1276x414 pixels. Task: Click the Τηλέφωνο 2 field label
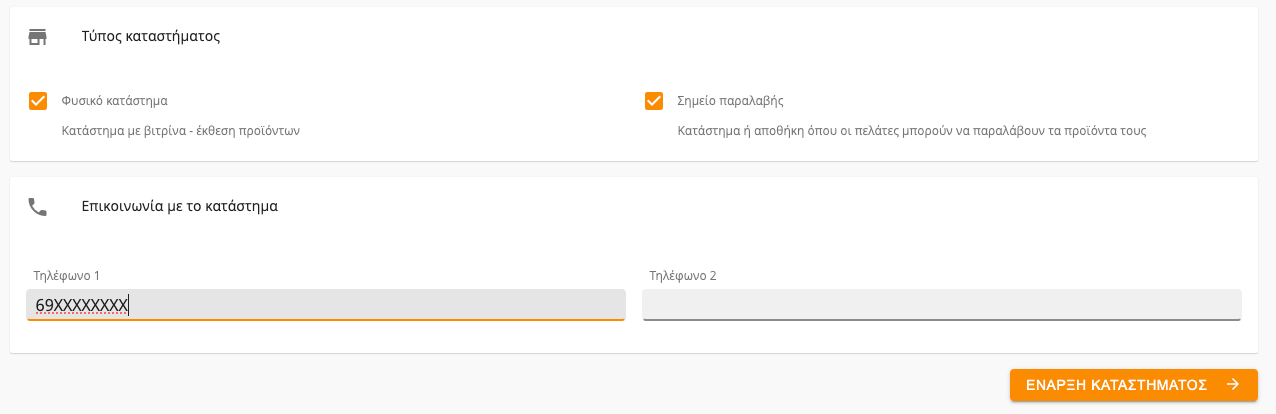(683, 275)
